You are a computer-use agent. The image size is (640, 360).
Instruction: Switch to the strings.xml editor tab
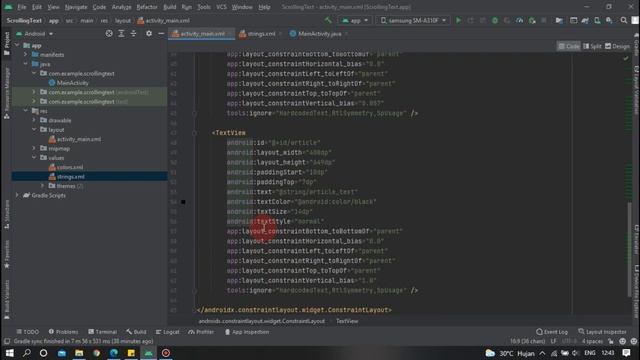[260, 34]
